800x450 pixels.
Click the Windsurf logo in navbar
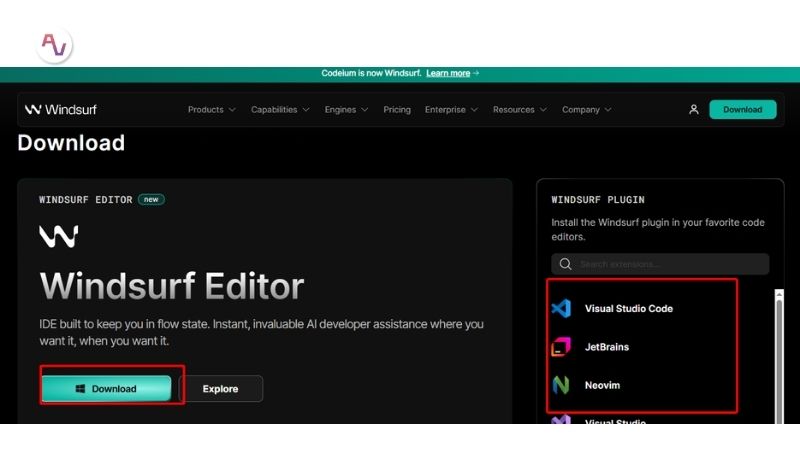point(61,110)
